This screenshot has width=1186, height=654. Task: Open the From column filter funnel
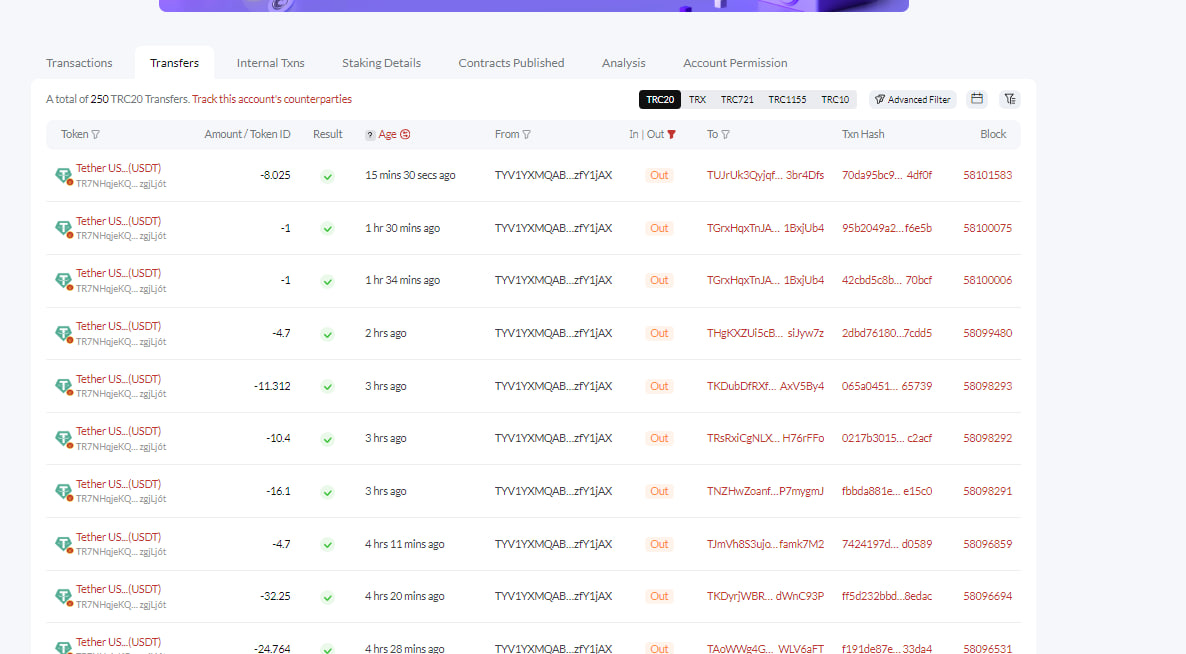526,135
